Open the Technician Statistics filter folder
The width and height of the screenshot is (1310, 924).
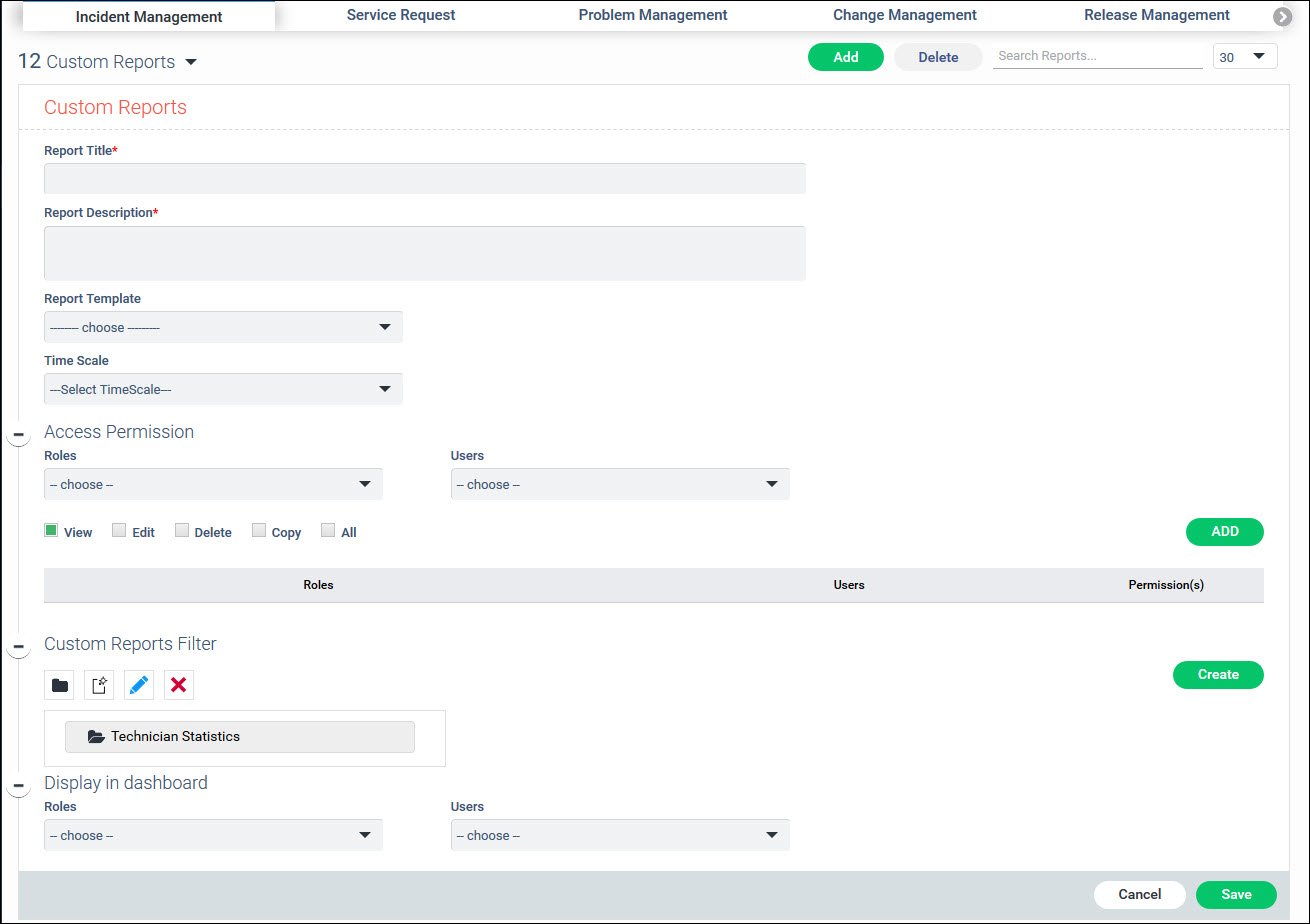click(240, 736)
